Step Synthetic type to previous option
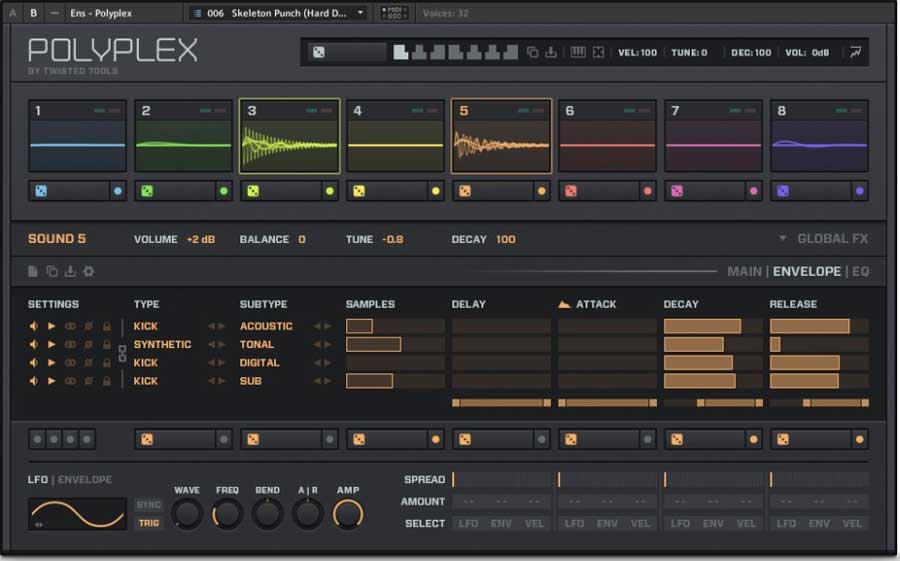 [211, 345]
